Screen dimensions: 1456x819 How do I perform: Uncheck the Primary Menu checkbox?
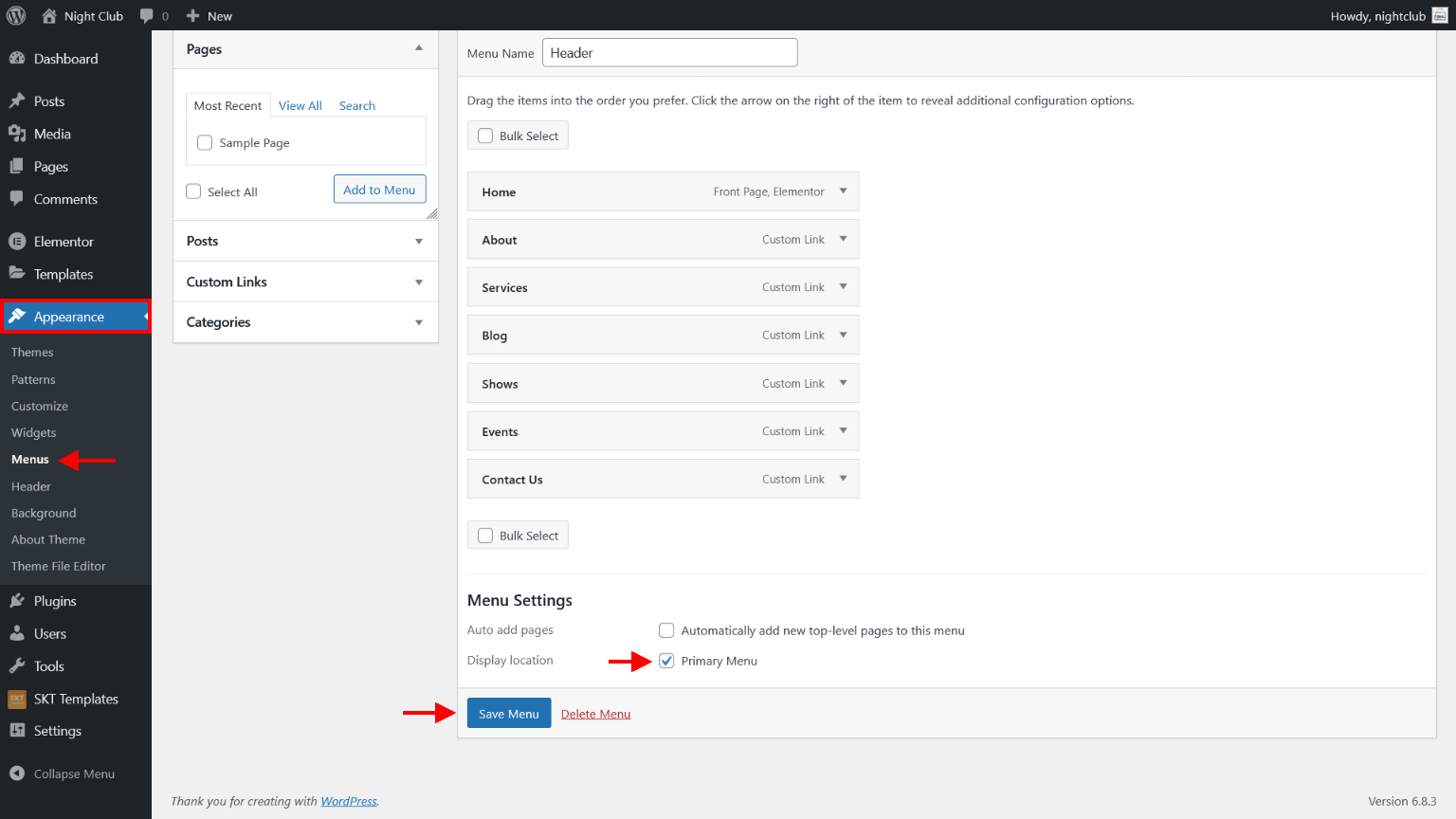click(x=666, y=661)
